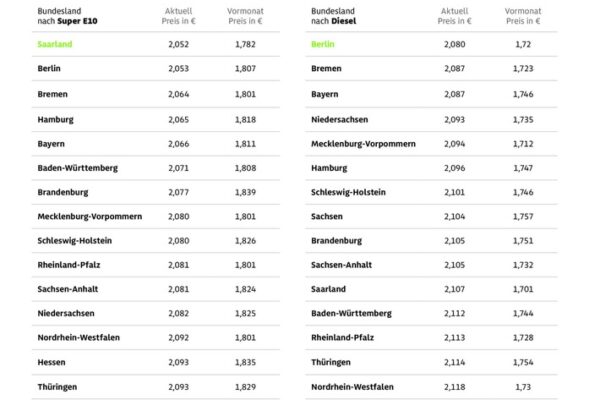Screen dimensions: 600x400
Task: Select the Super E10 column header
Action: [67, 16]
